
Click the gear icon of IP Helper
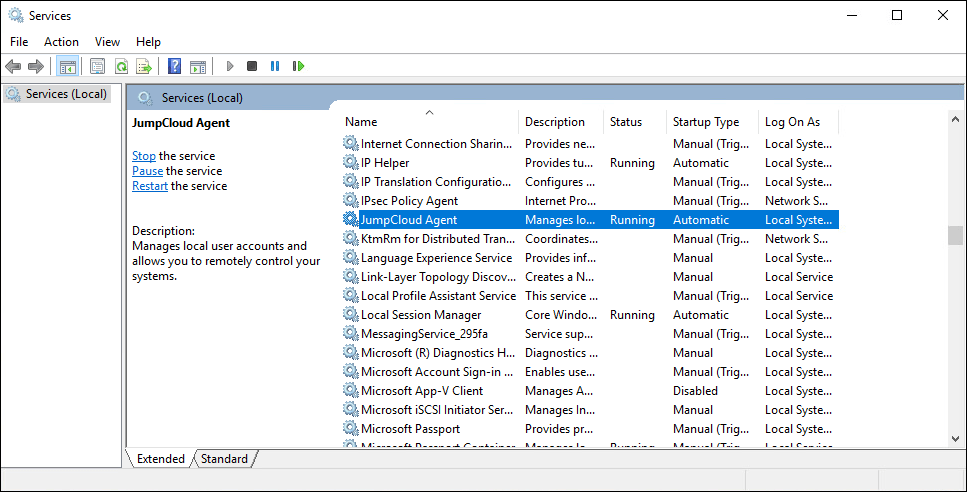tap(350, 163)
